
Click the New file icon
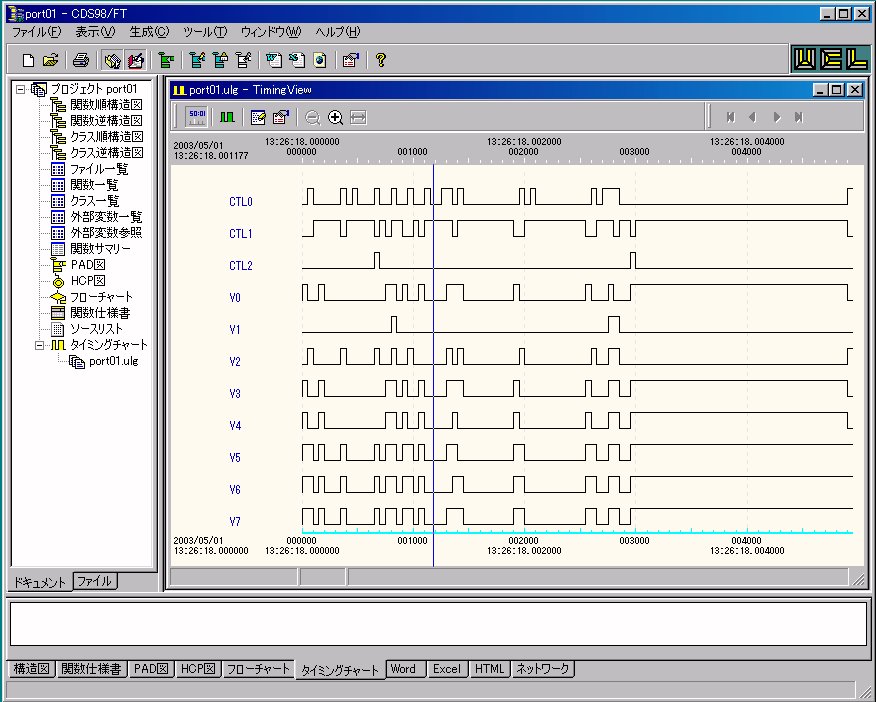click(28, 60)
